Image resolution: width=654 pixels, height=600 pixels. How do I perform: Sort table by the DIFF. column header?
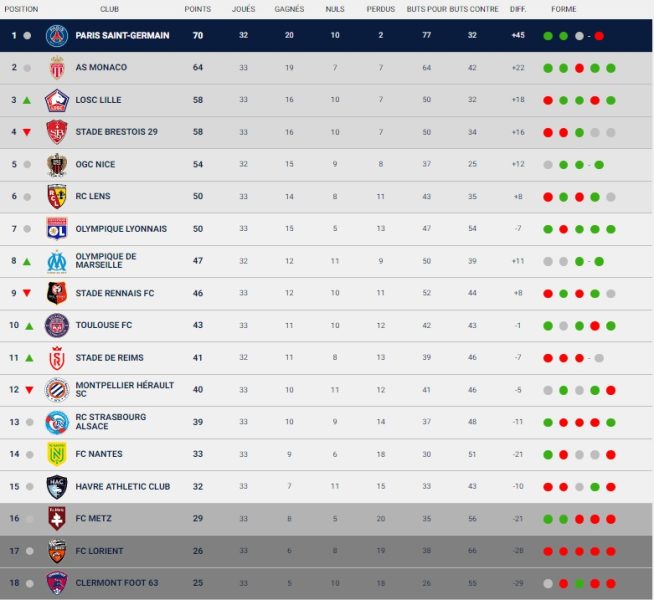pyautogui.click(x=518, y=9)
